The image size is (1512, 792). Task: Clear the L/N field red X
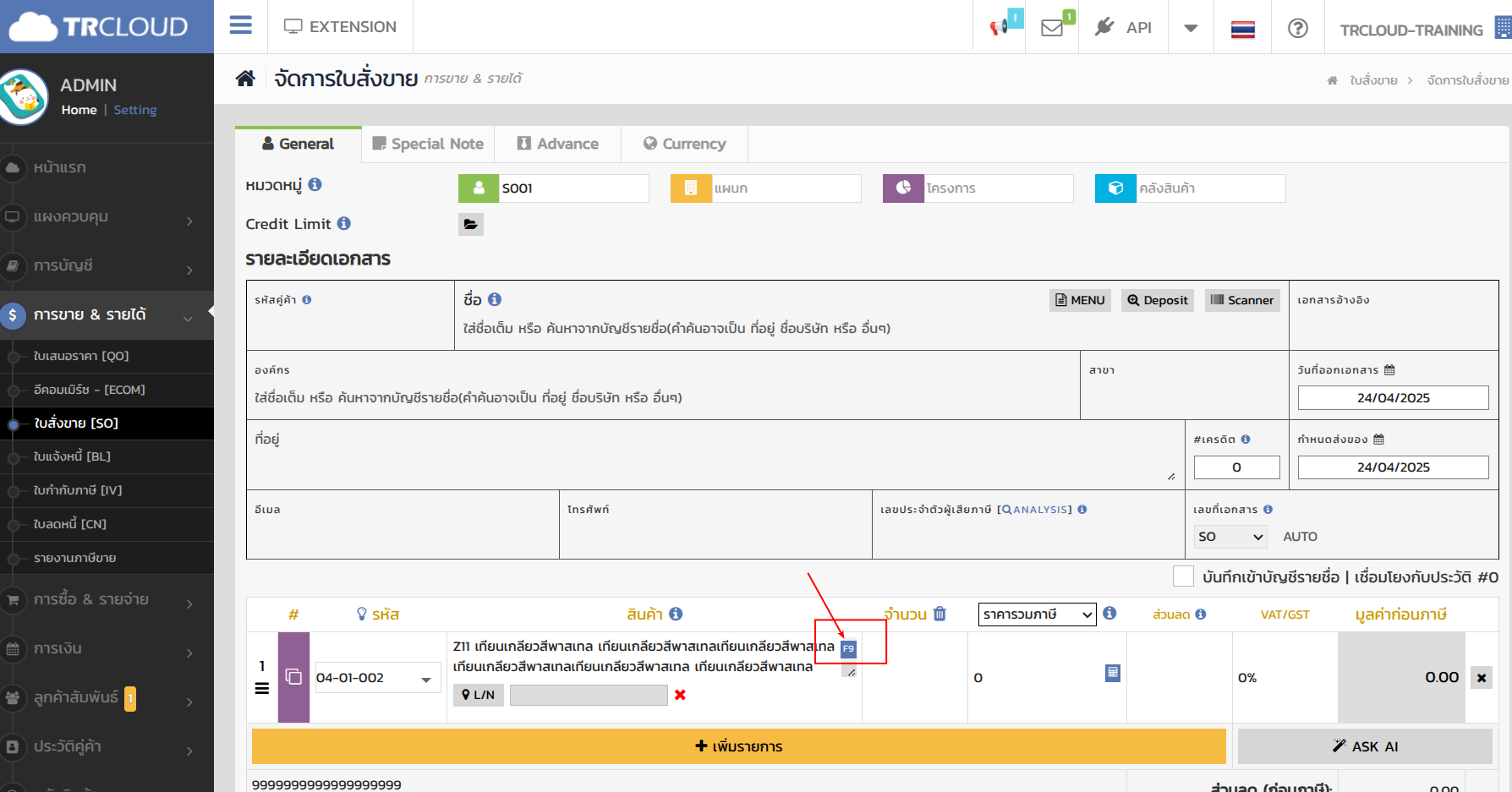[x=680, y=695]
